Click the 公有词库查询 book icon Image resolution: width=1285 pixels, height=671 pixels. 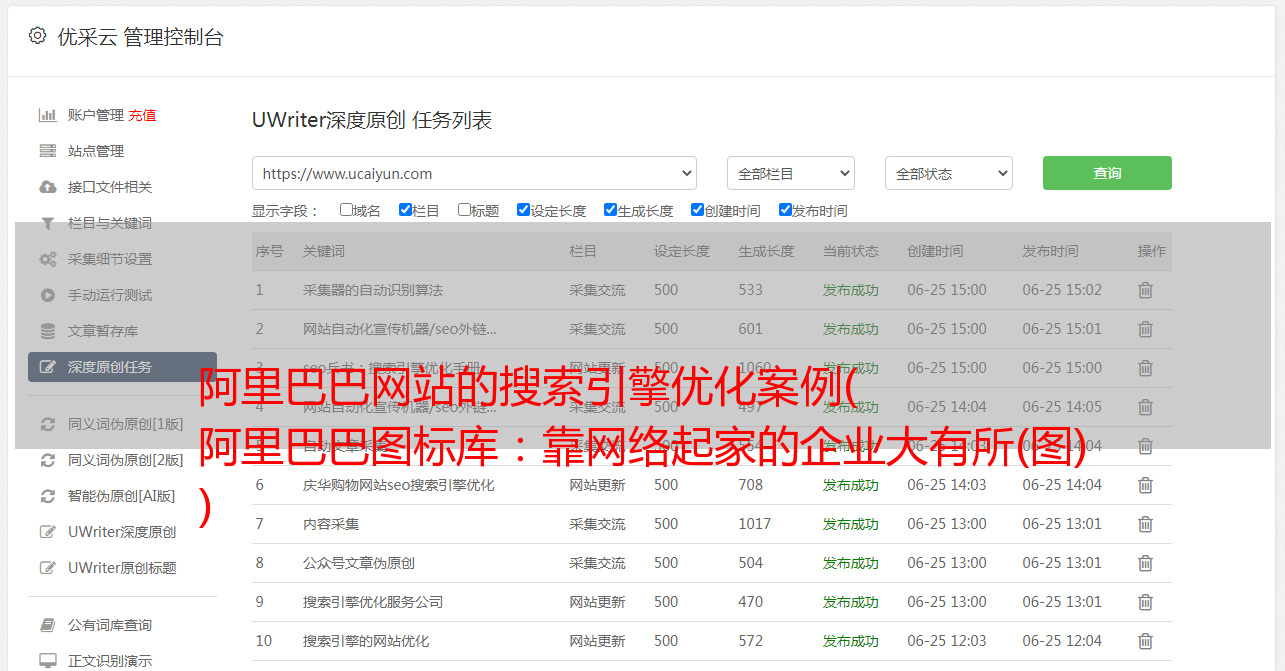(x=47, y=625)
